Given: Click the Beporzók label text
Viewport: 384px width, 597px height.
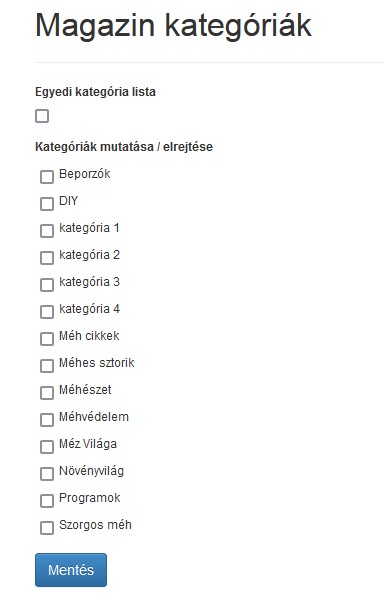Looking at the screenshot, I should [84, 174].
